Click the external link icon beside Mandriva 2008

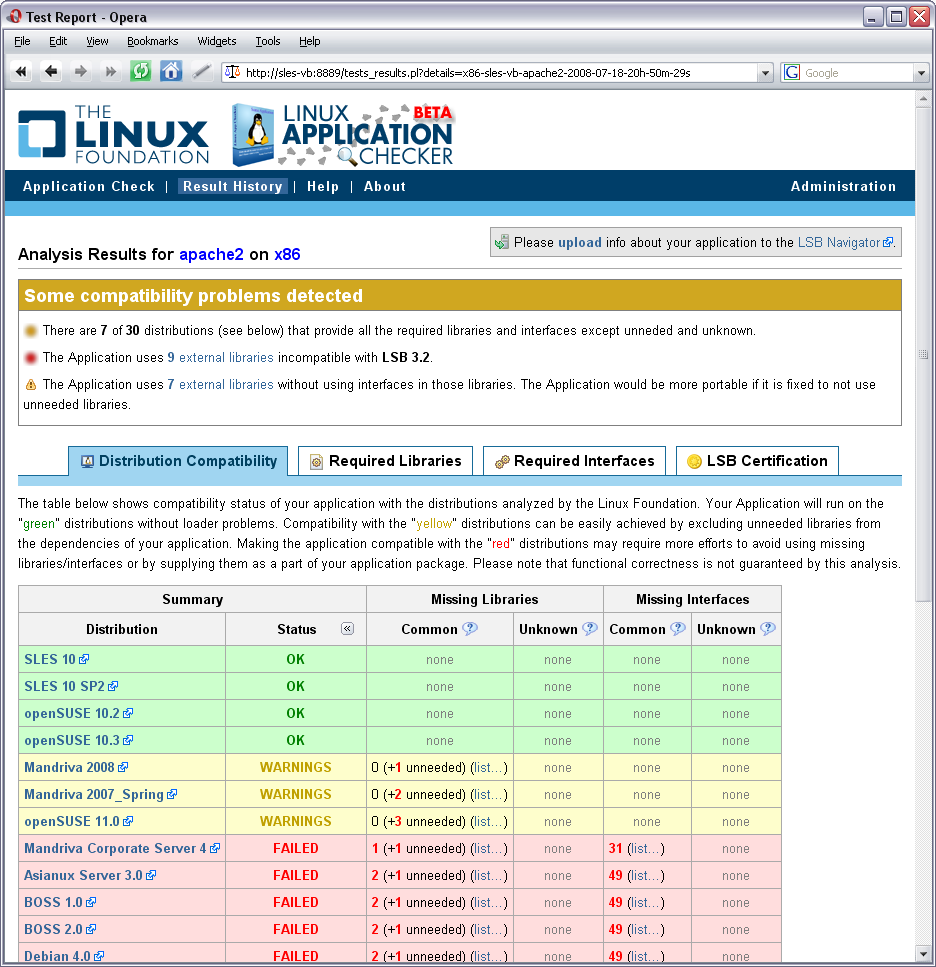(123, 767)
